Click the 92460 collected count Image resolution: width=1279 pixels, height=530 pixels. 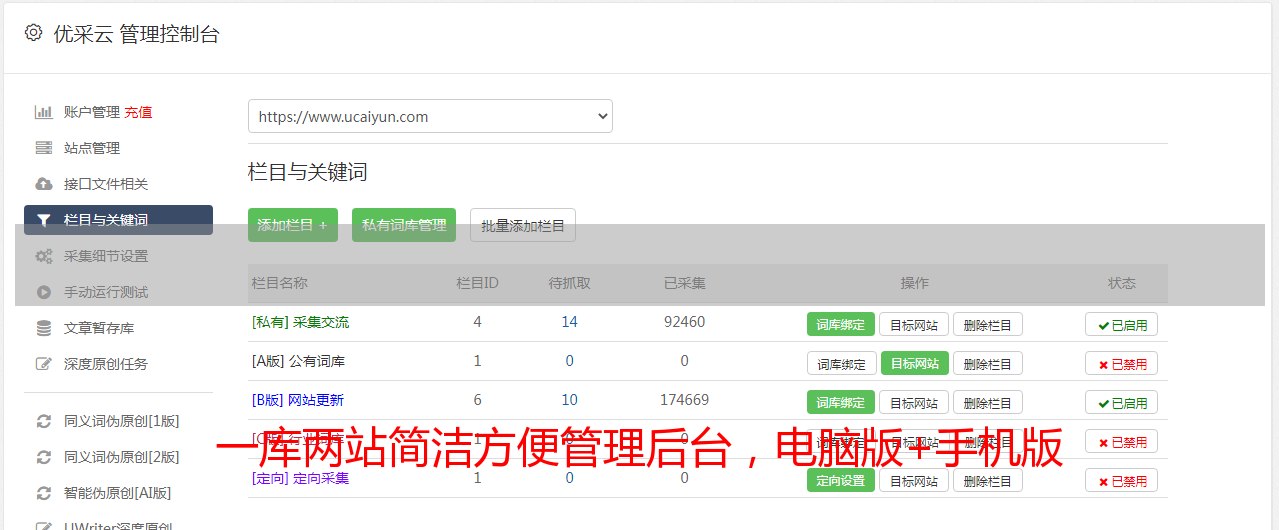pos(684,322)
